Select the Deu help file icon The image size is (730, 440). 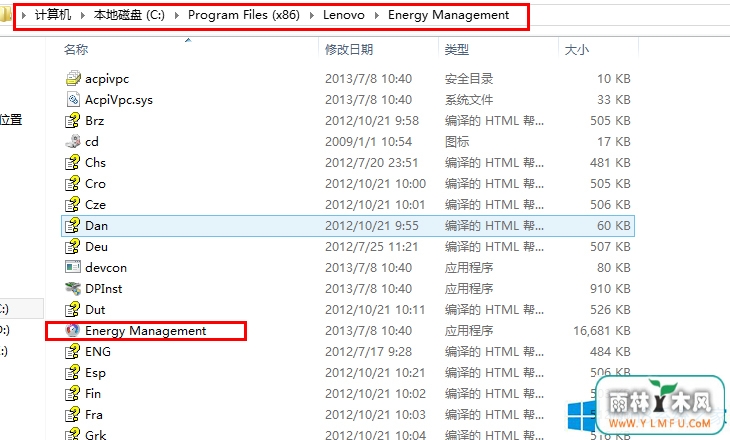tap(73, 246)
